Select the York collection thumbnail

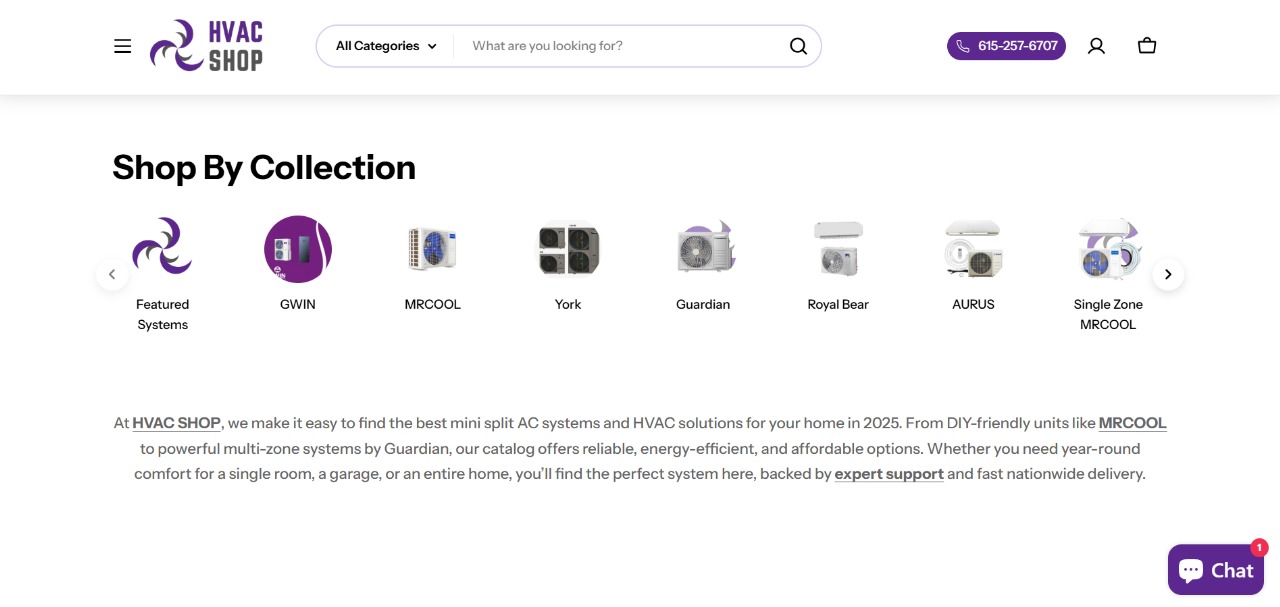click(x=568, y=249)
